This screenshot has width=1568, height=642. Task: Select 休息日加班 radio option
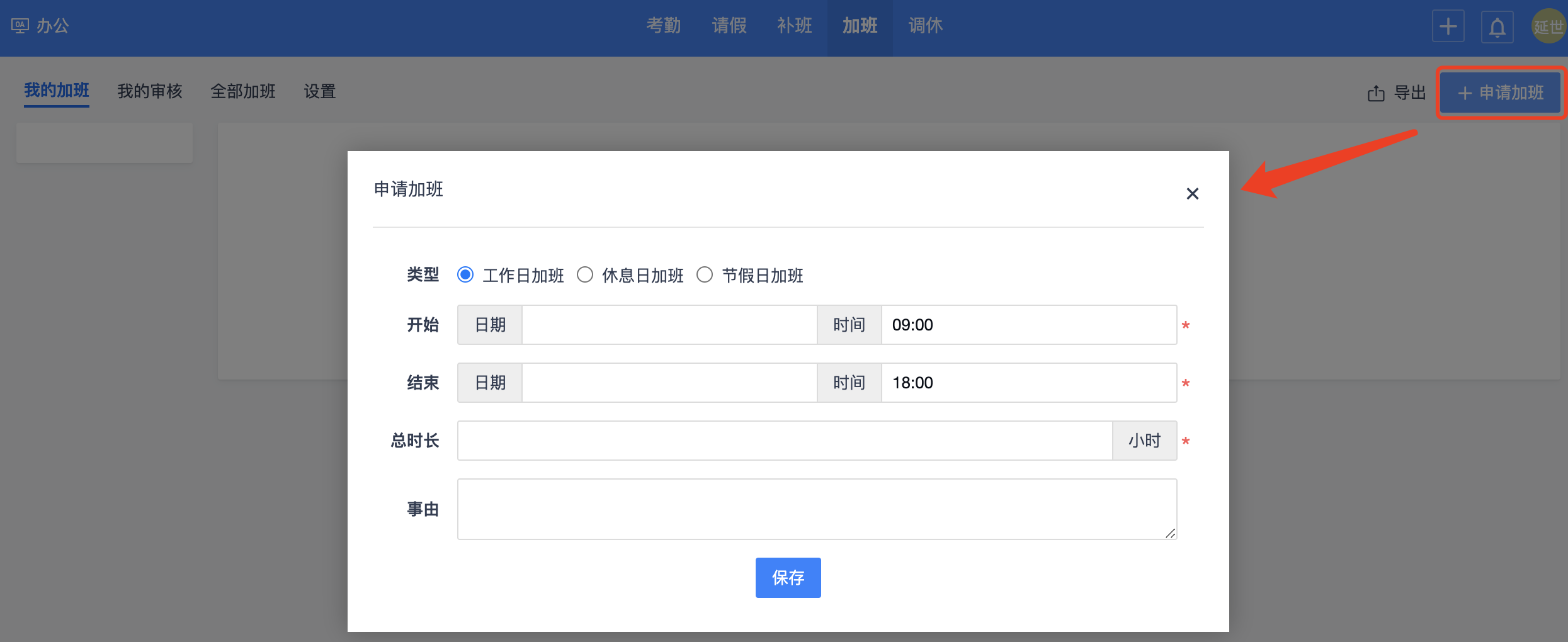point(585,275)
